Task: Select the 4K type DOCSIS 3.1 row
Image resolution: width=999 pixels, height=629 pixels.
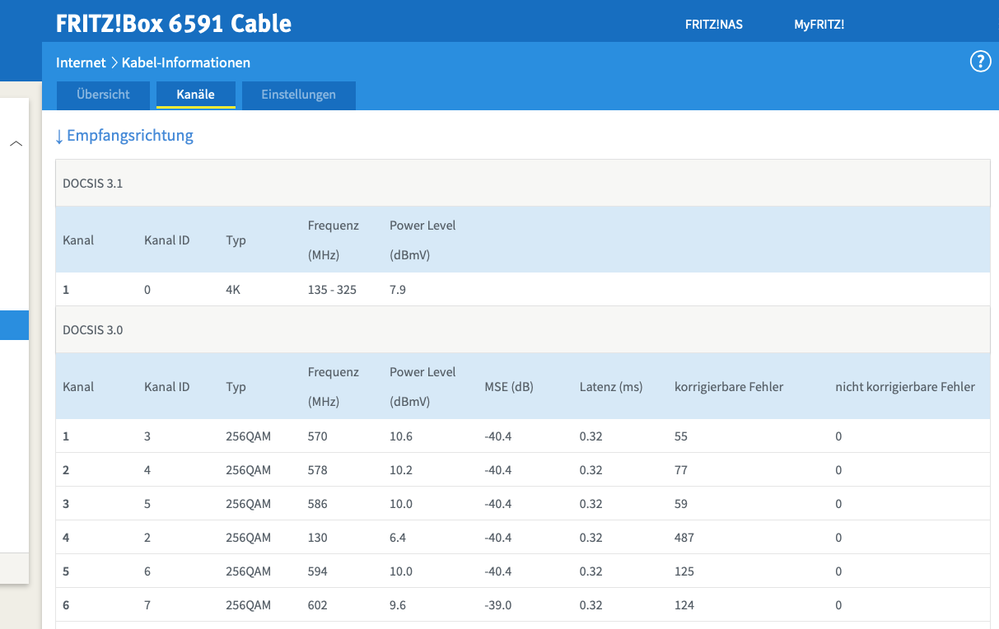Action: click(236, 290)
